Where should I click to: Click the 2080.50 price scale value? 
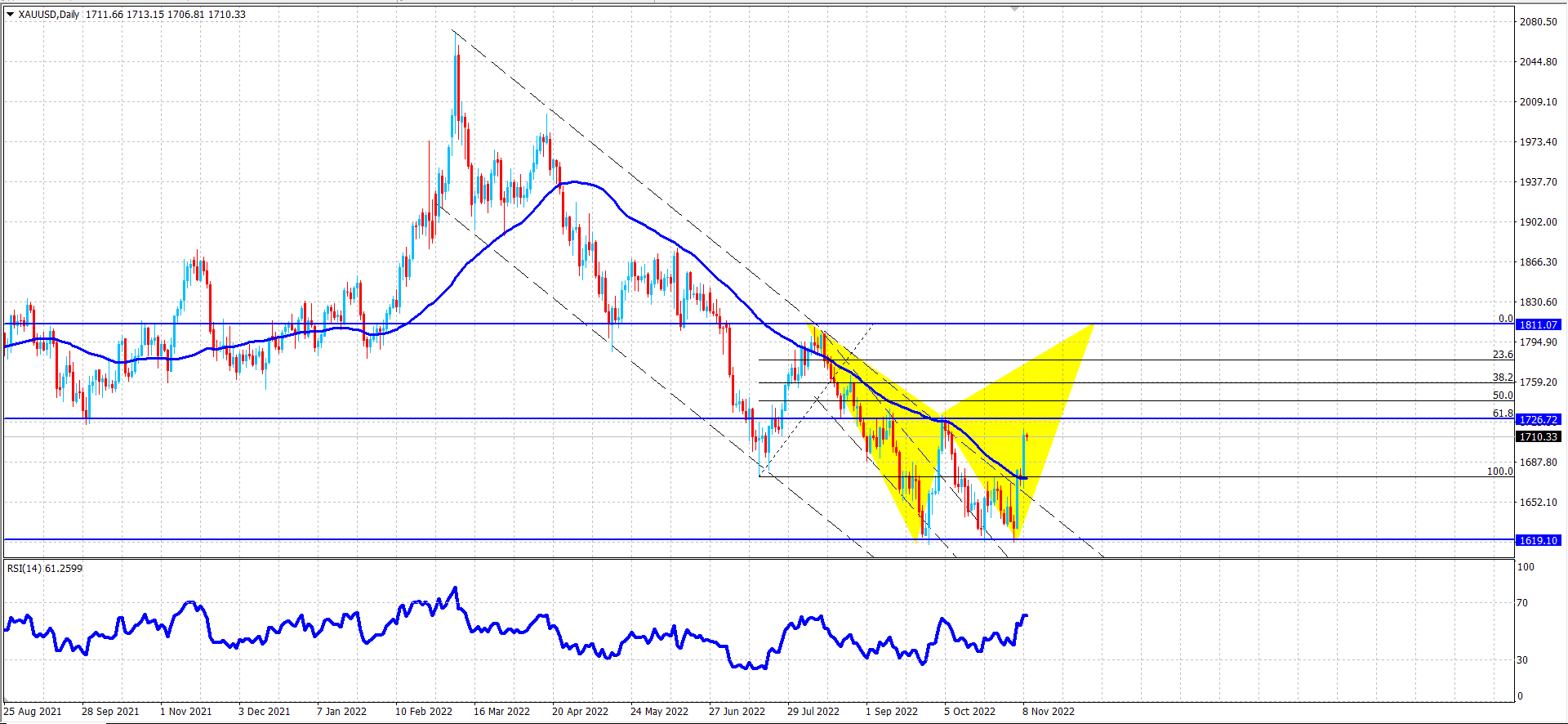pyautogui.click(x=1538, y=22)
